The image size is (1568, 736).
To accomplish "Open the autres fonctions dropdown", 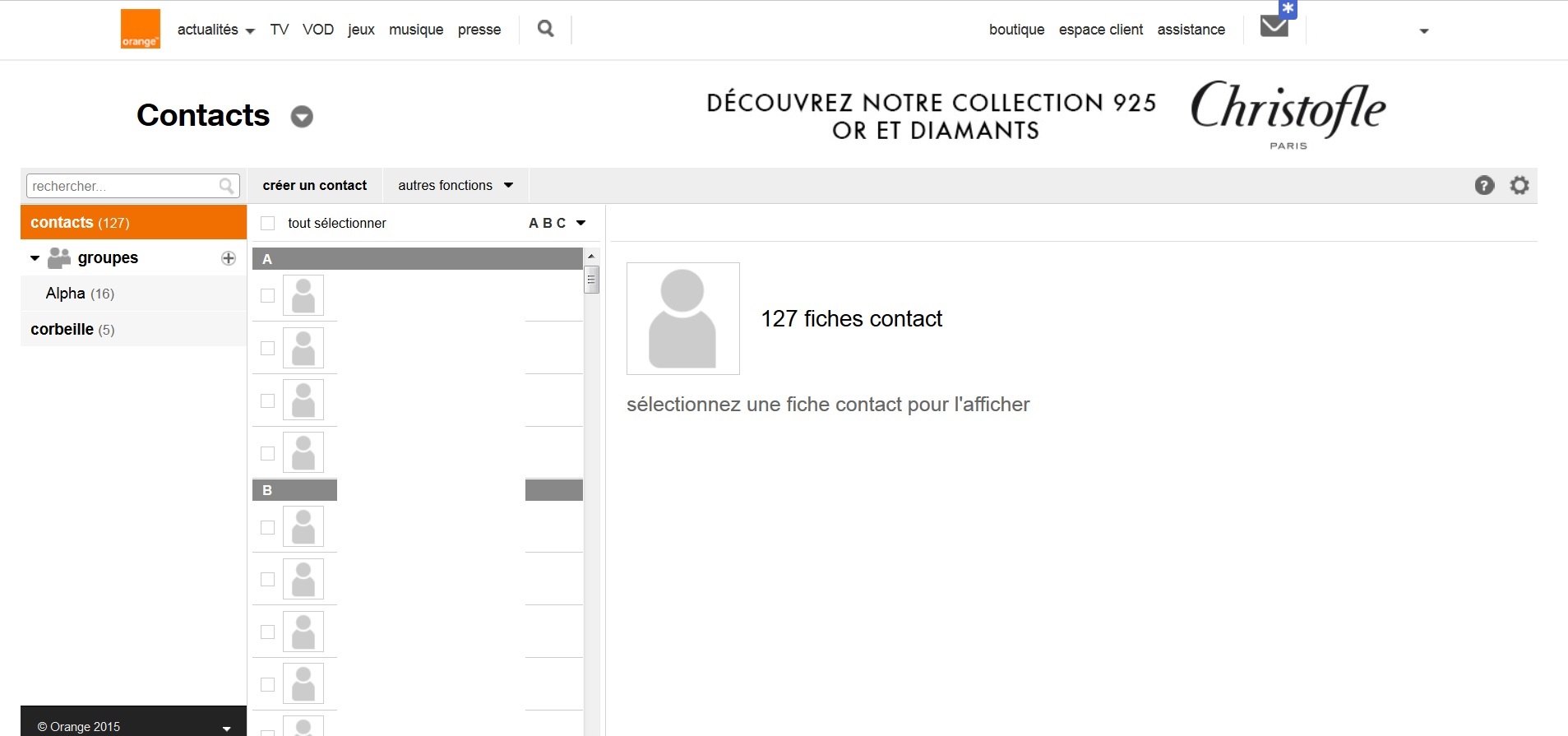I will coord(456,185).
